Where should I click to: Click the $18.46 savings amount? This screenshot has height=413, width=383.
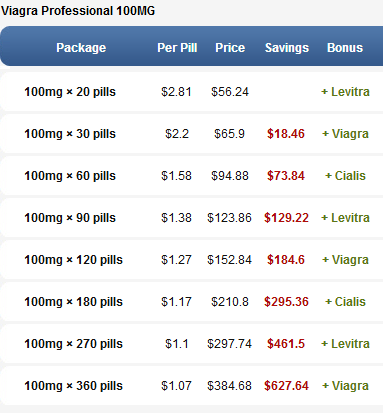(286, 134)
